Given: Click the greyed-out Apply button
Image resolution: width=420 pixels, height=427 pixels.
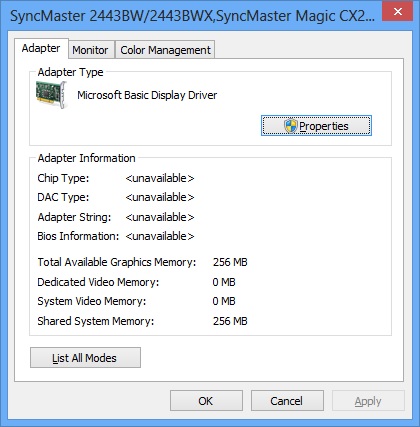Looking at the screenshot, I should pos(368,401).
